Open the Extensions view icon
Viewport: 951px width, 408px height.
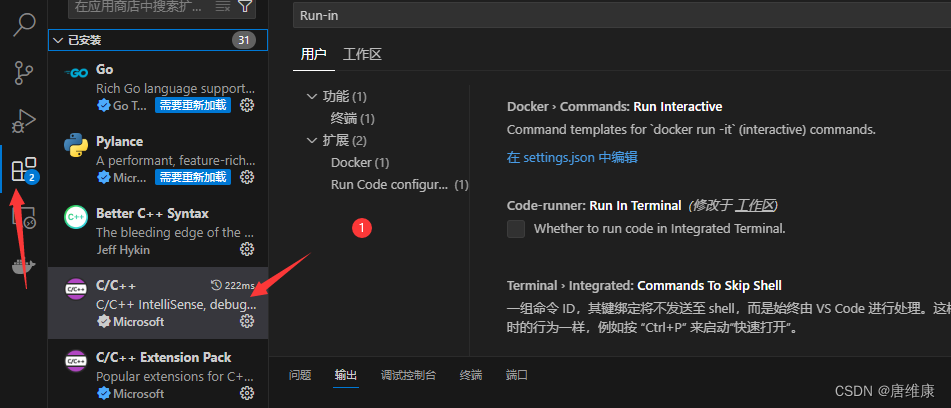[x=24, y=170]
